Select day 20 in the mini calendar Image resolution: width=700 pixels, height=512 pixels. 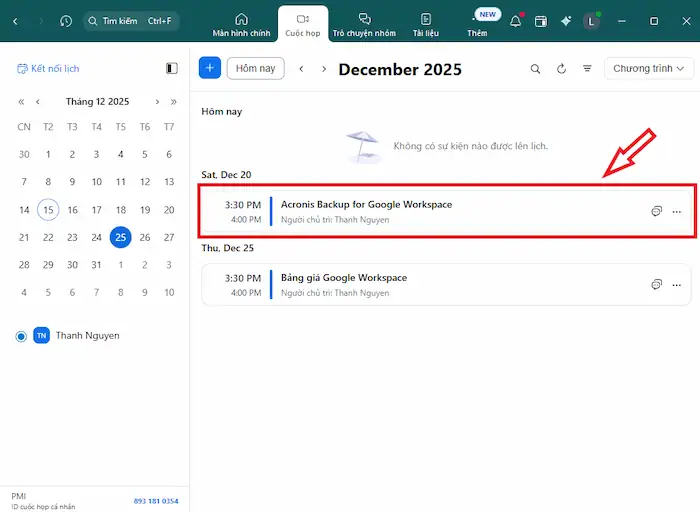(x=169, y=210)
